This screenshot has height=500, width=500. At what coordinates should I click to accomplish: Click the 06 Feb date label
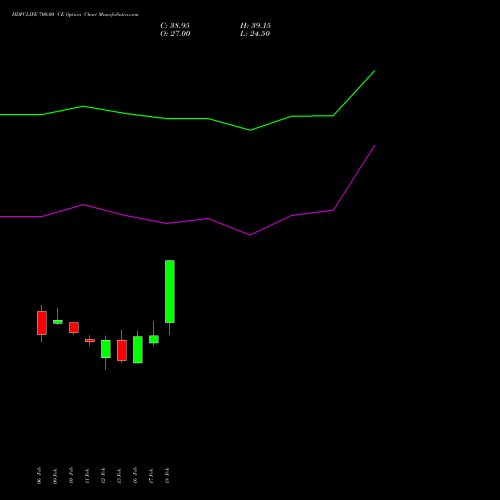click(x=39, y=476)
